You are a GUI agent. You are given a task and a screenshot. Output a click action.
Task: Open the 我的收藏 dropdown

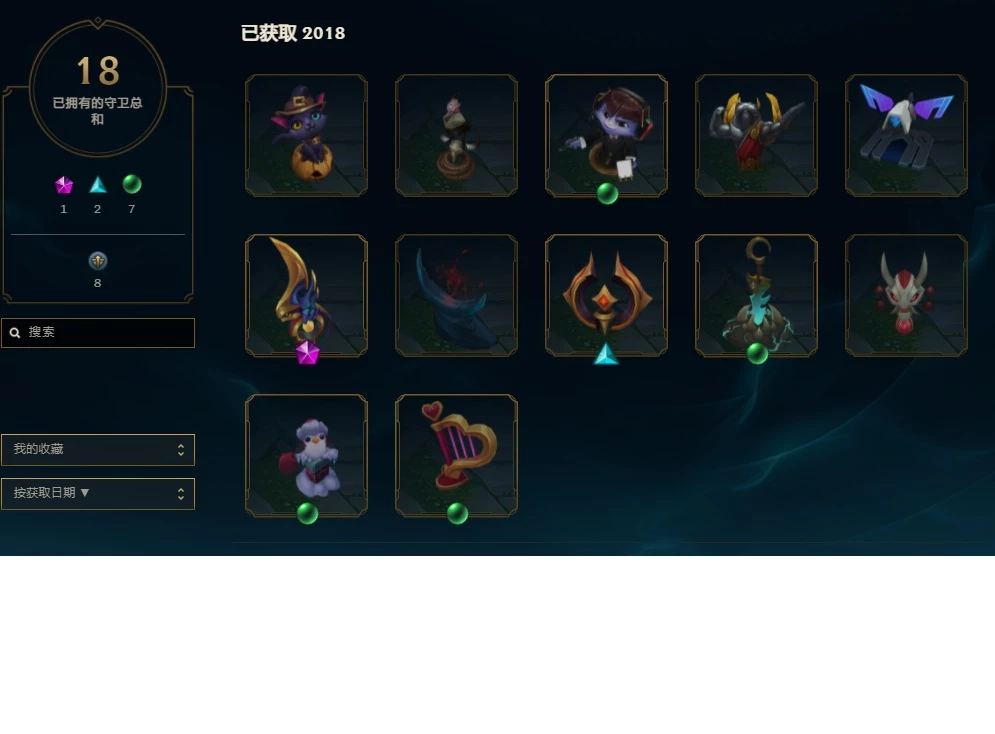coord(98,449)
